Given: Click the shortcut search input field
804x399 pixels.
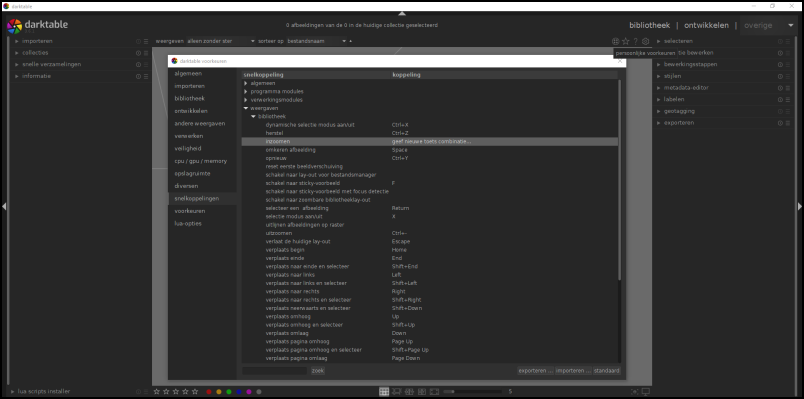Looking at the screenshot, I should 275,371.
